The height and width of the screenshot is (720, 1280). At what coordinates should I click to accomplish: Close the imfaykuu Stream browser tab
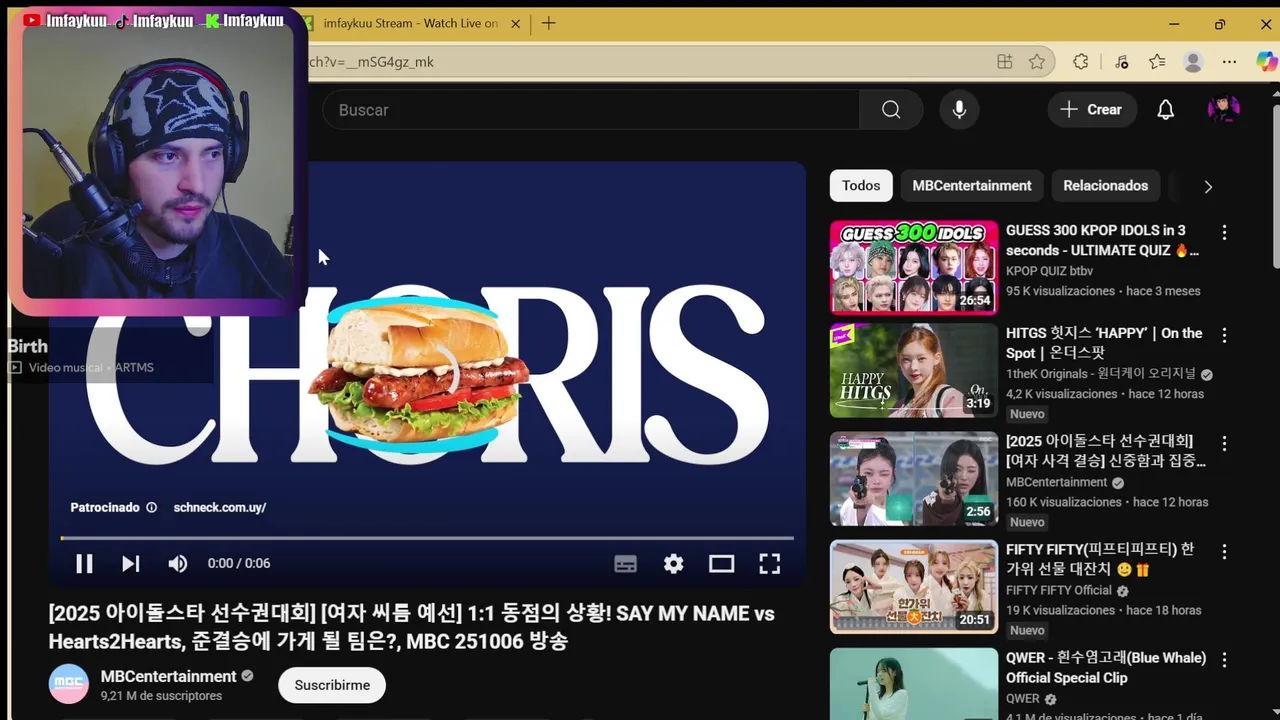pyautogui.click(x=518, y=23)
